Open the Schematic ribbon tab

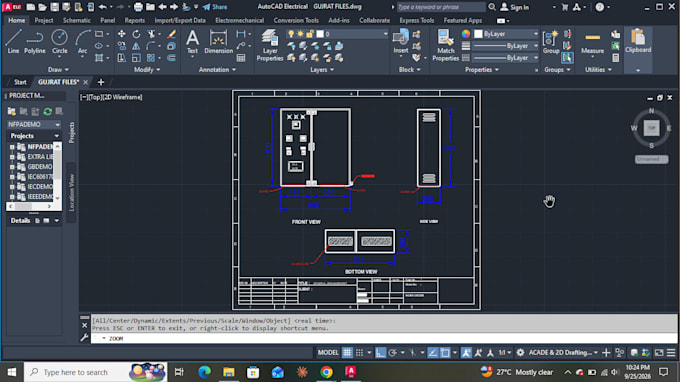[77, 20]
